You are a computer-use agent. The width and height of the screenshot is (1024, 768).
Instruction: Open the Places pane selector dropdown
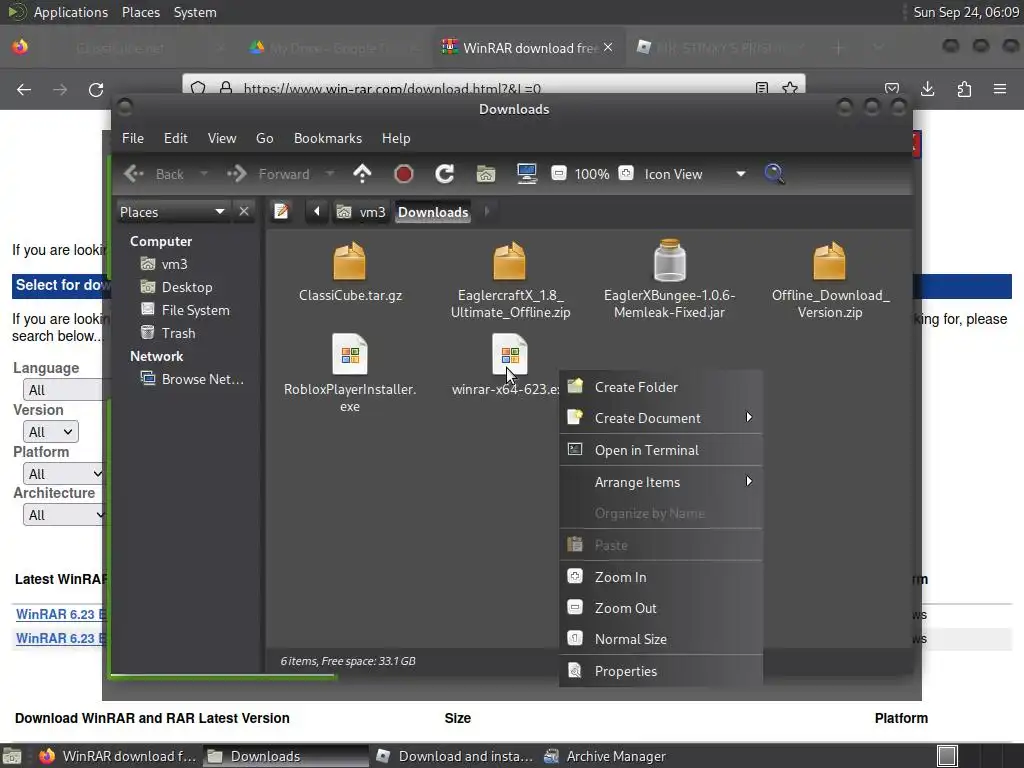[x=172, y=212]
